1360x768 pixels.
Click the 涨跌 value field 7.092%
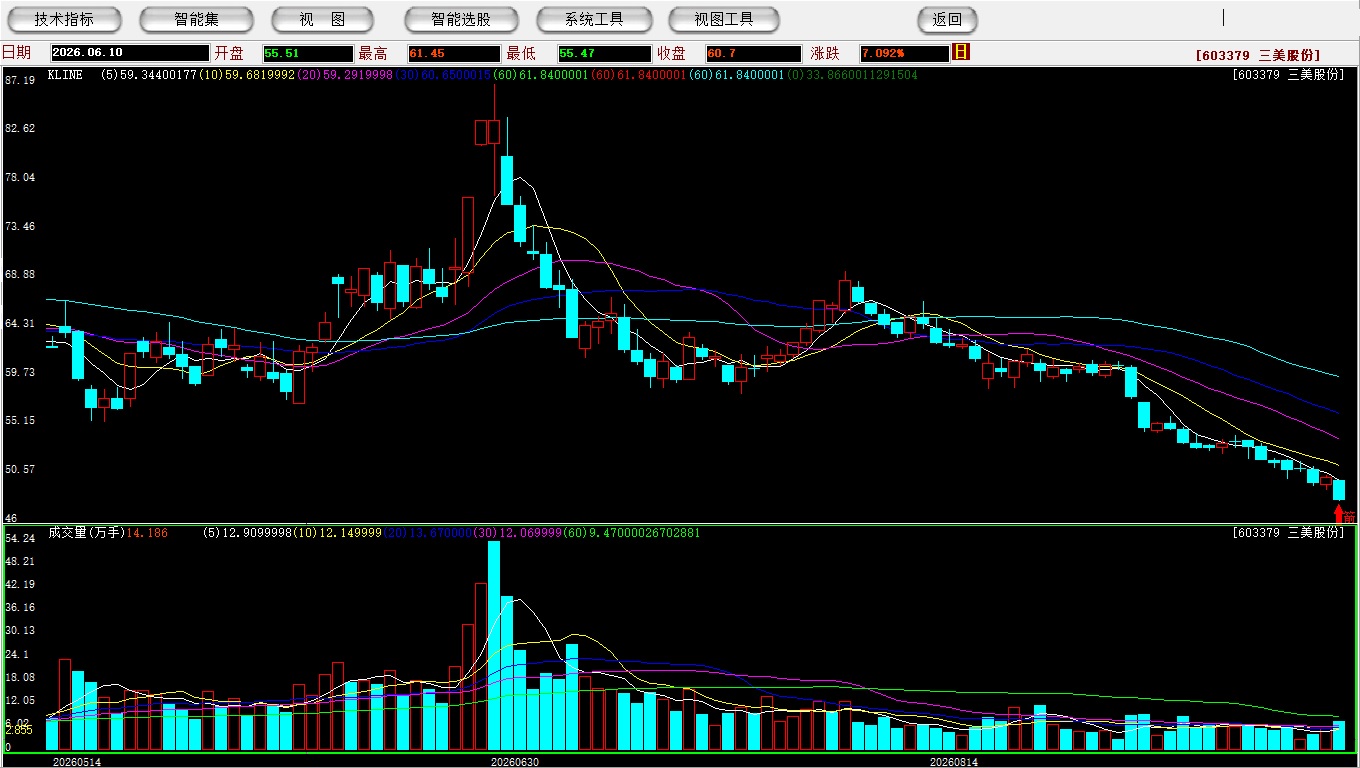click(x=903, y=53)
